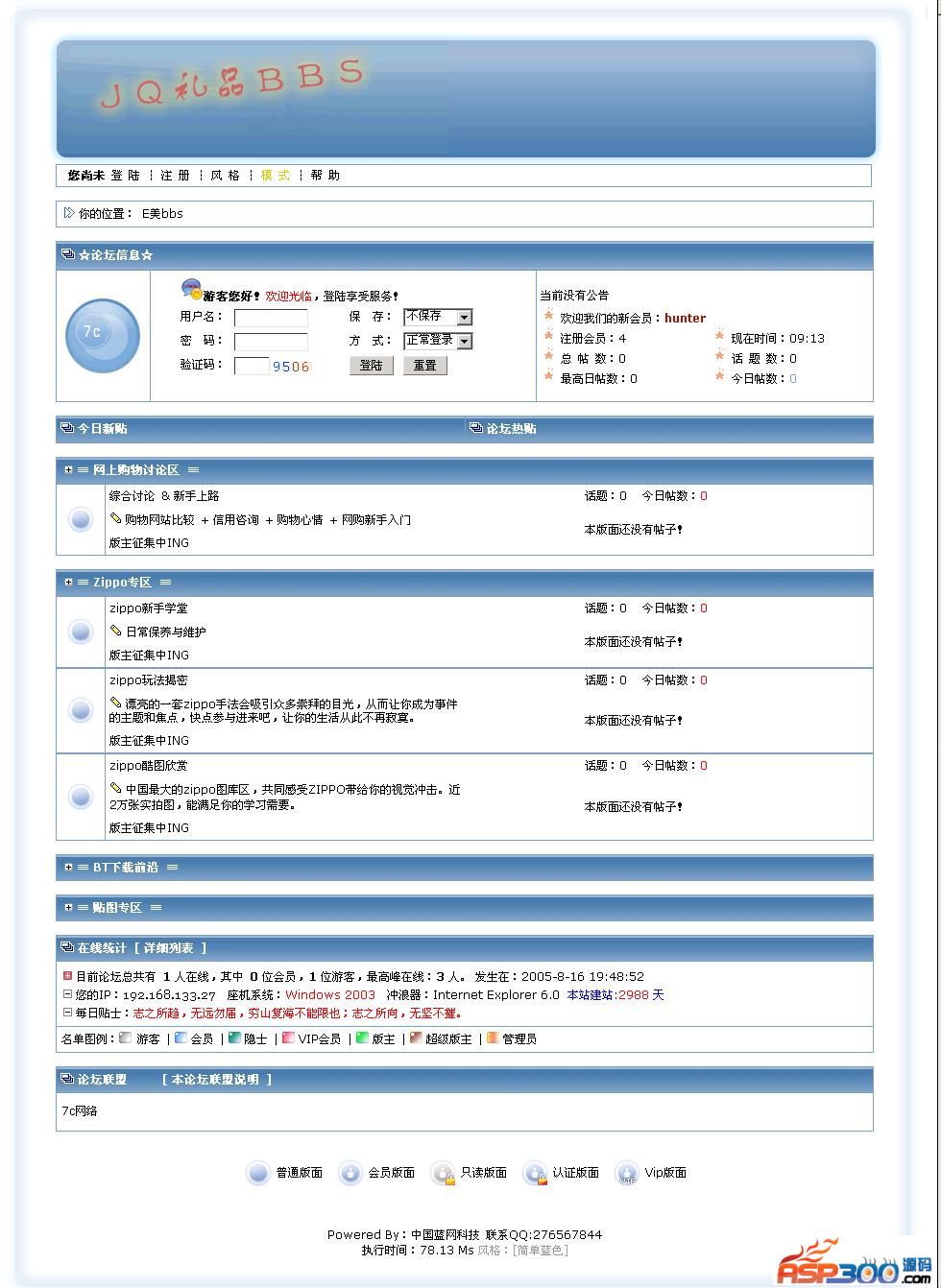Image resolution: width=941 pixels, height=1288 pixels.
Task: Click the 认证版面 legend icon
Action: 535,1173
